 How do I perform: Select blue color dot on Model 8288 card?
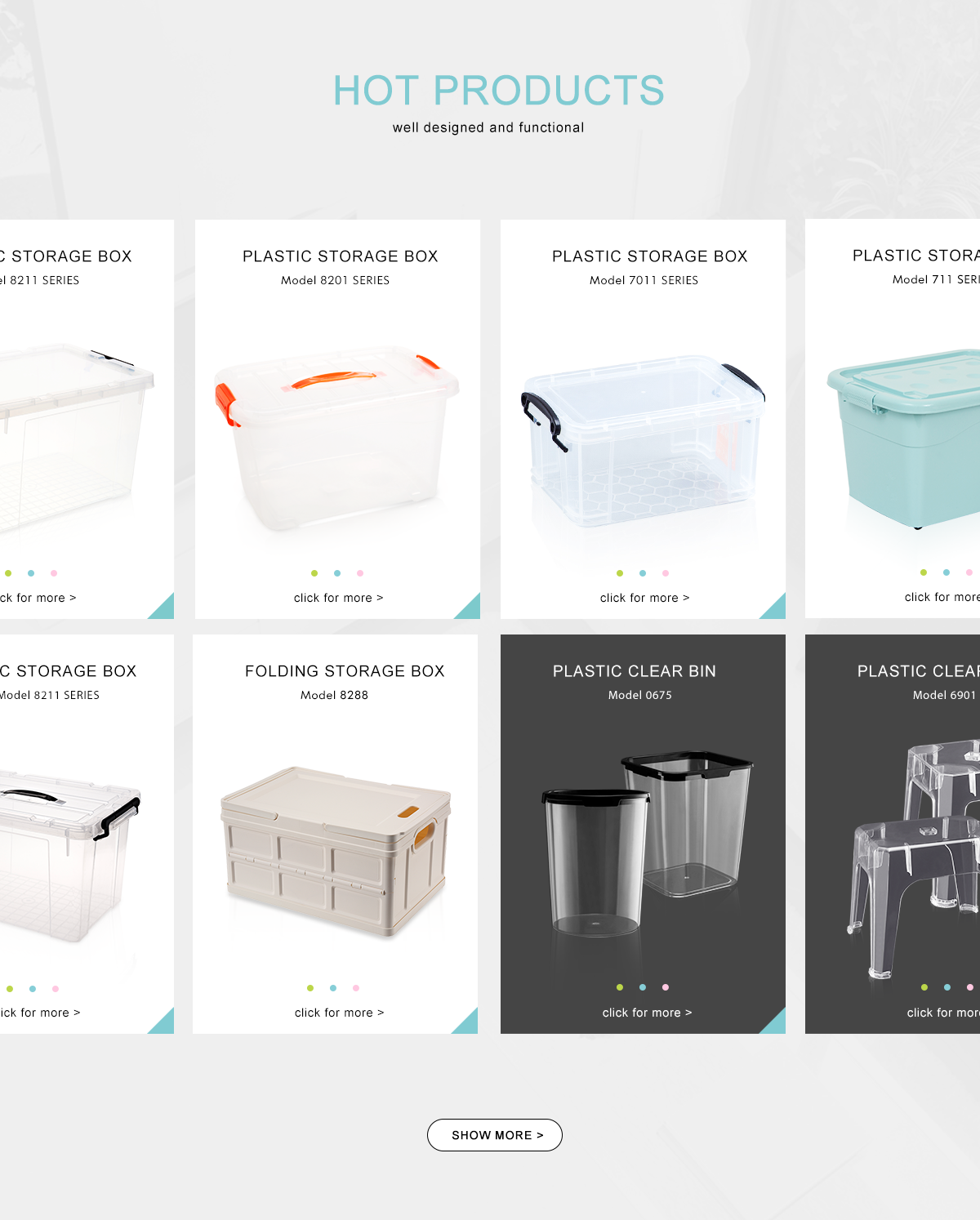pyautogui.click(x=333, y=988)
